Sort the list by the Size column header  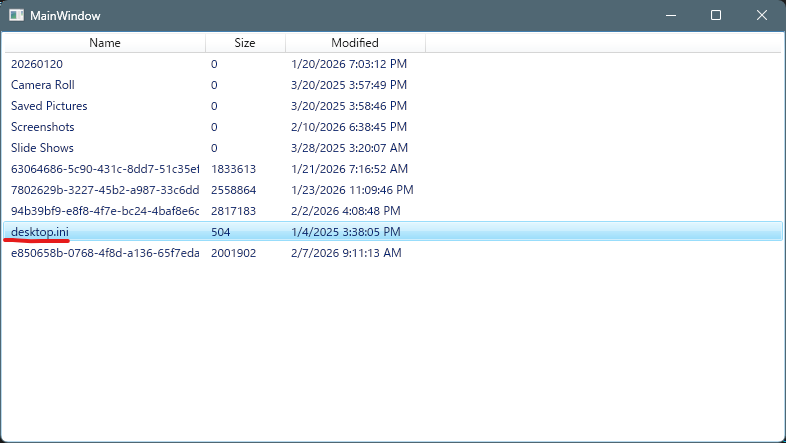(245, 43)
